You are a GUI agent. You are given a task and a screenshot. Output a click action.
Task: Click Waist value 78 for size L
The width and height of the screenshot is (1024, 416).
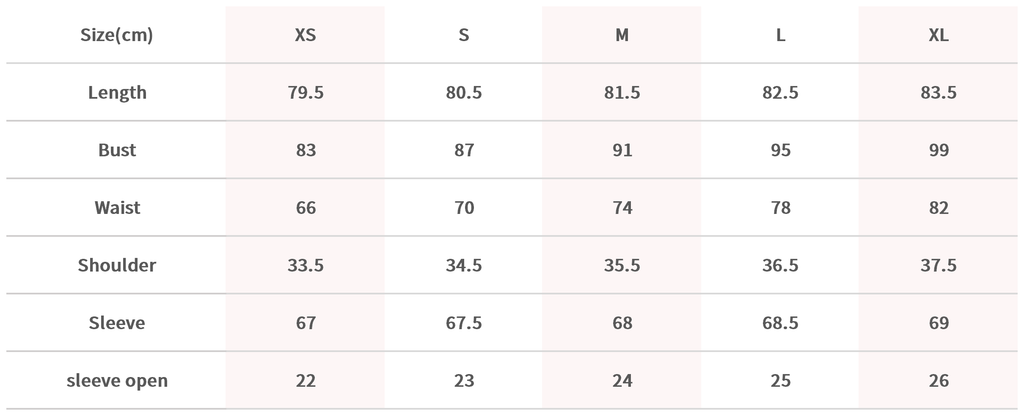[x=781, y=208]
